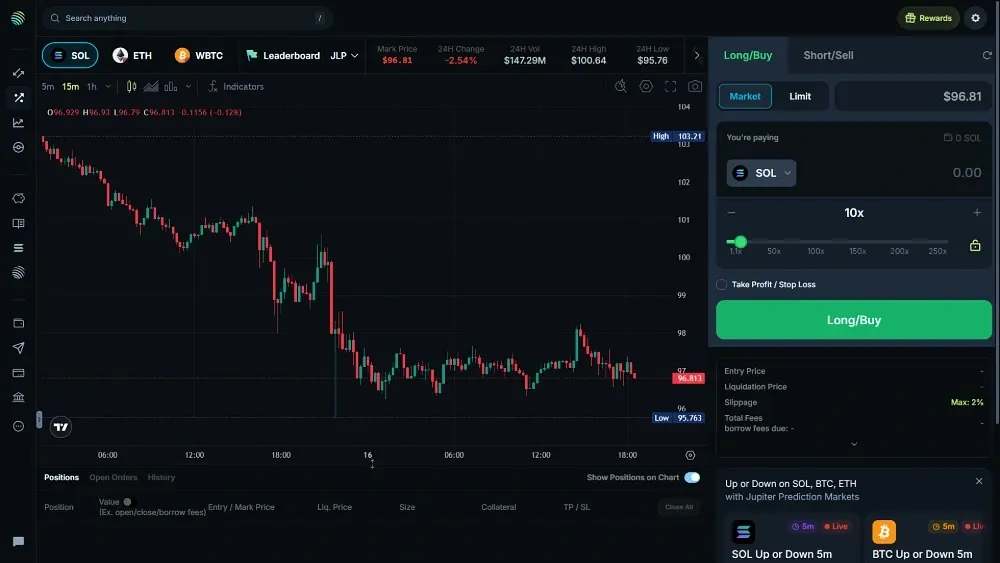Open the SOL Up or Down 5m card

click(791, 539)
